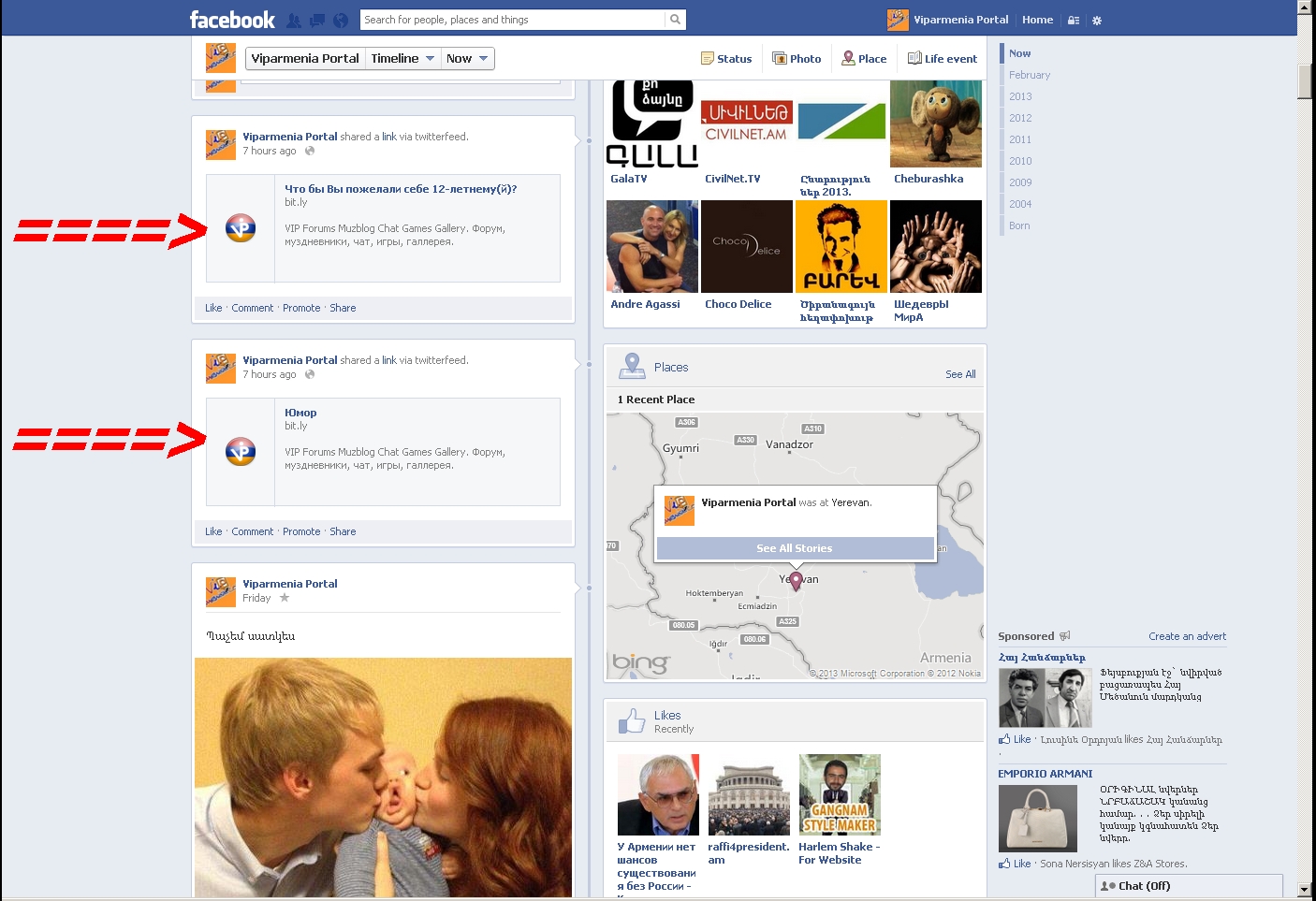Open notifications globe icon

click(341, 20)
